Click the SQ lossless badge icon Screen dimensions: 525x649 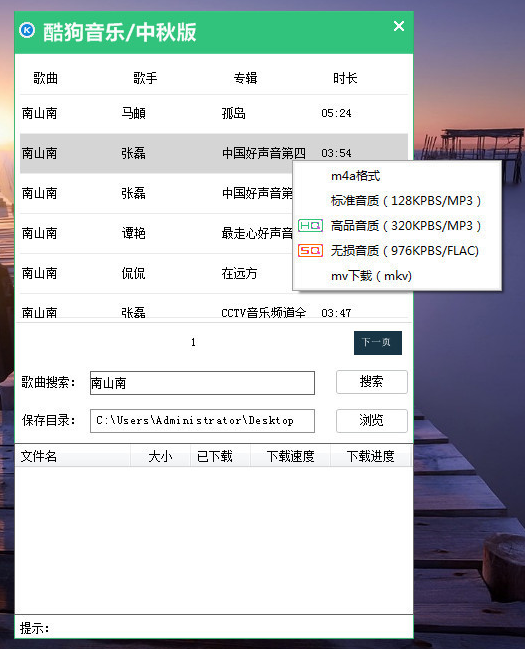click(x=310, y=250)
